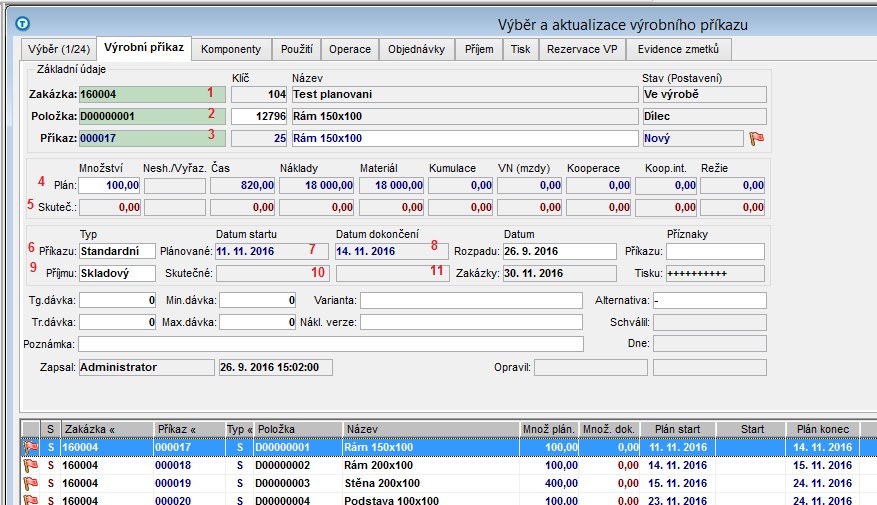Switch to the Příjem tab

[479, 49]
